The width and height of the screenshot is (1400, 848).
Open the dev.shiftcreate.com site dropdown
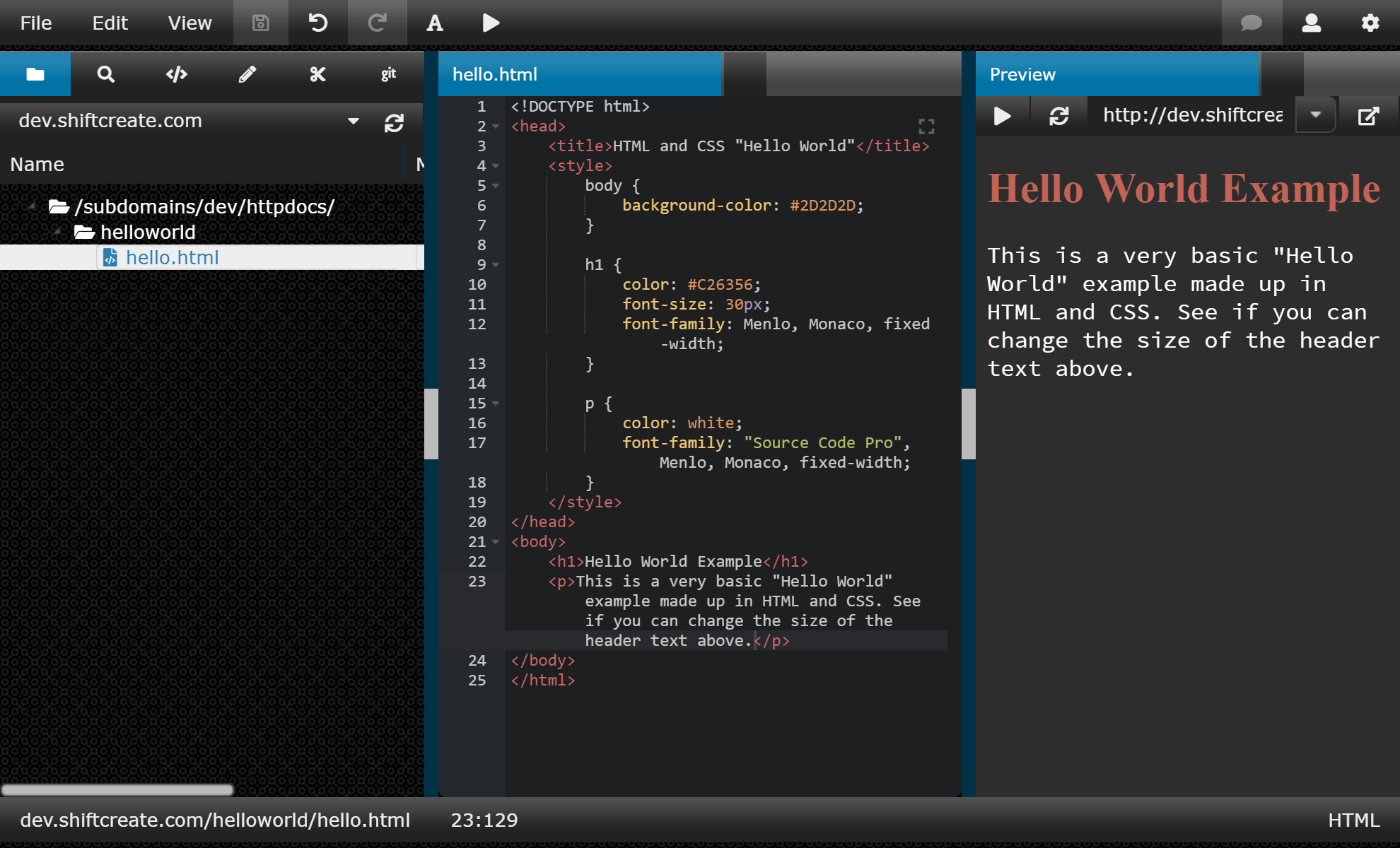[353, 121]
